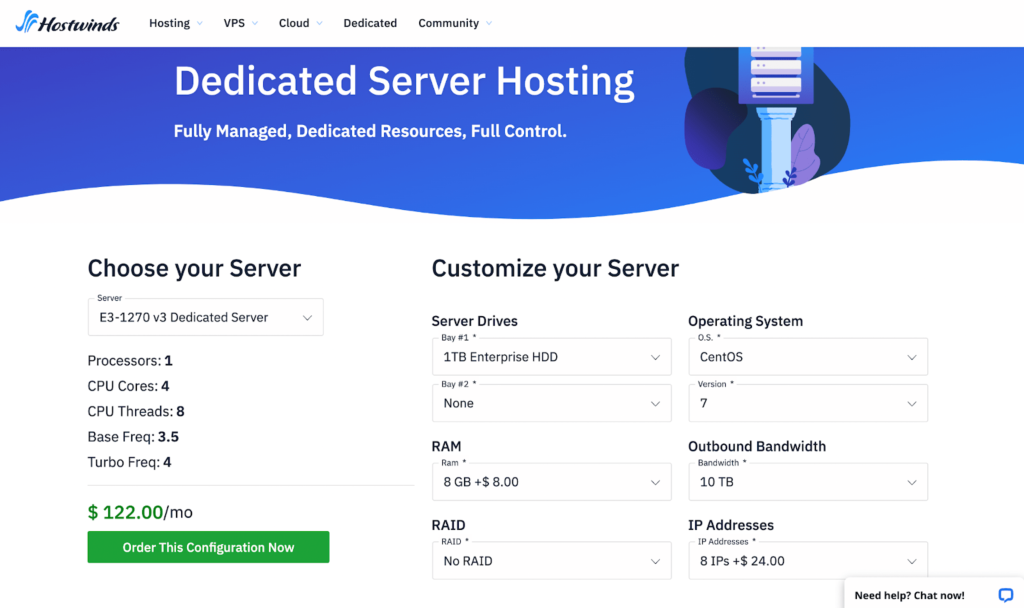Viewport: 1024px width, 608px height.
Task: Open the VPS menu
Action: pos(240,23)
